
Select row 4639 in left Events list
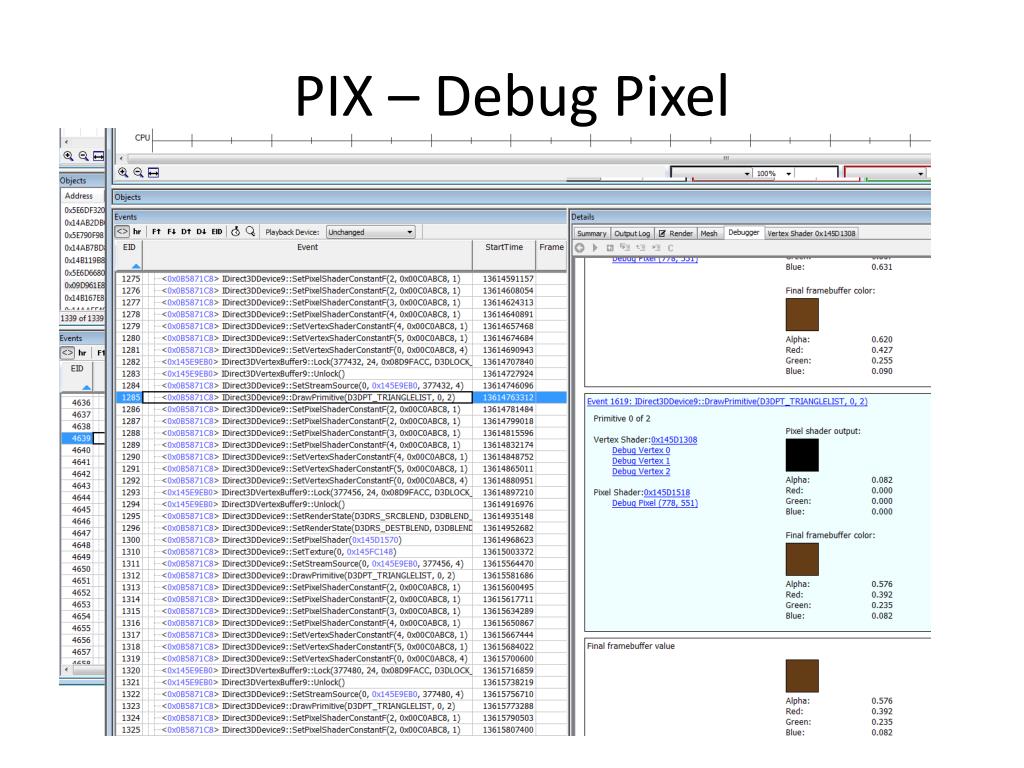[x=82, y=438]
